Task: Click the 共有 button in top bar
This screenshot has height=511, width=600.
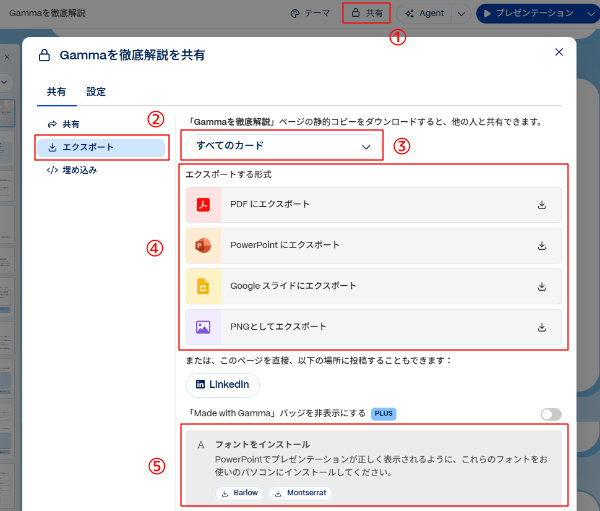Action: 367,13
